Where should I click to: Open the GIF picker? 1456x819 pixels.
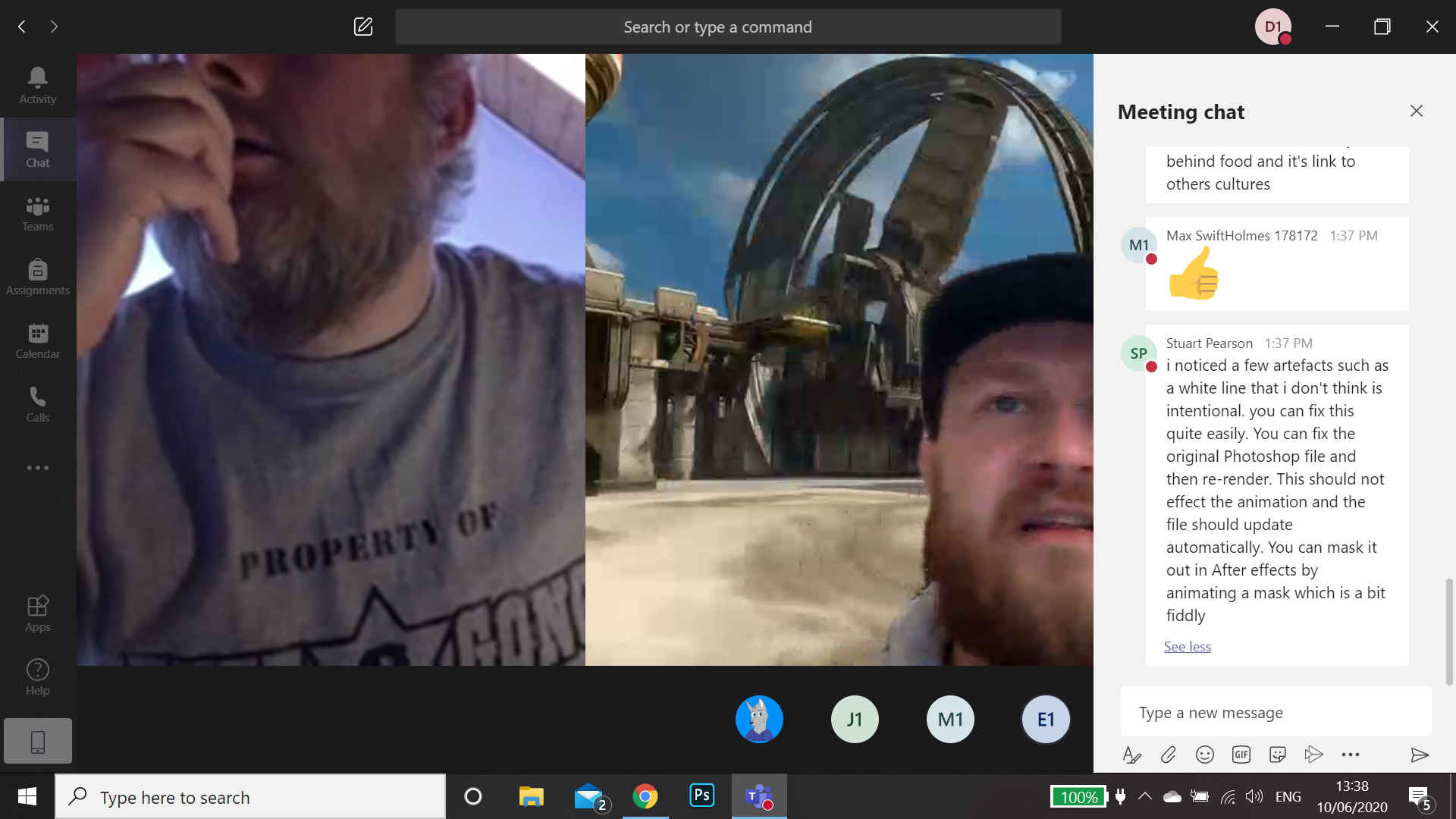click(1241, 754)
